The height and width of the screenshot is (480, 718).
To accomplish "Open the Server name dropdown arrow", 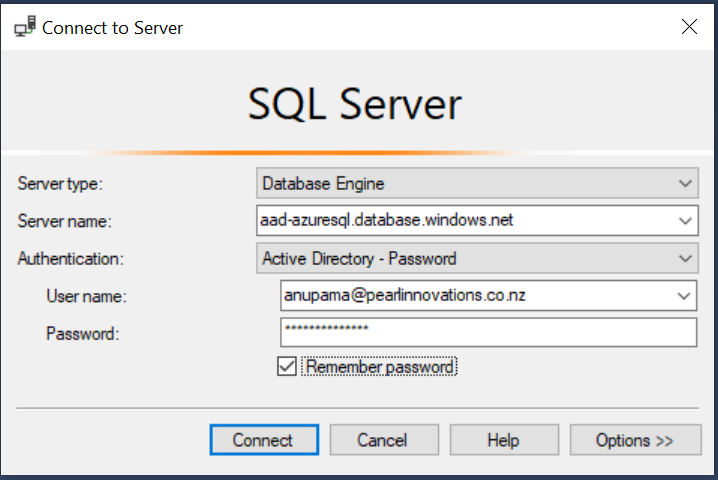I will (685, 220).
